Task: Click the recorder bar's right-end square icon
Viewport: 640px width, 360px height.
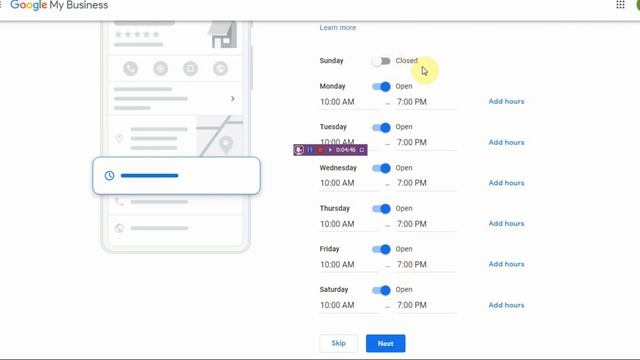Action: [362, 150]
